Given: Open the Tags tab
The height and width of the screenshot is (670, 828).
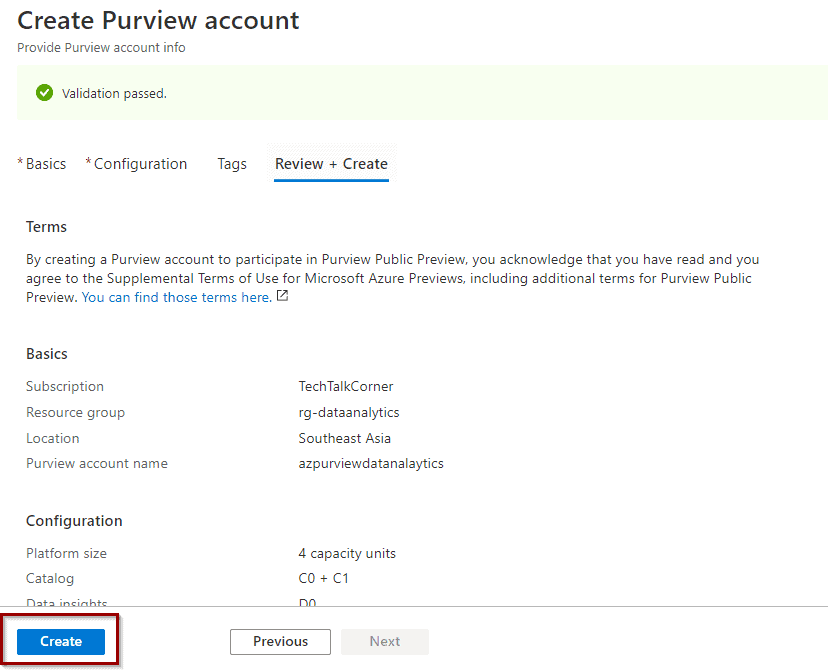Looking at the screenshot, I should tap(232, 164).
